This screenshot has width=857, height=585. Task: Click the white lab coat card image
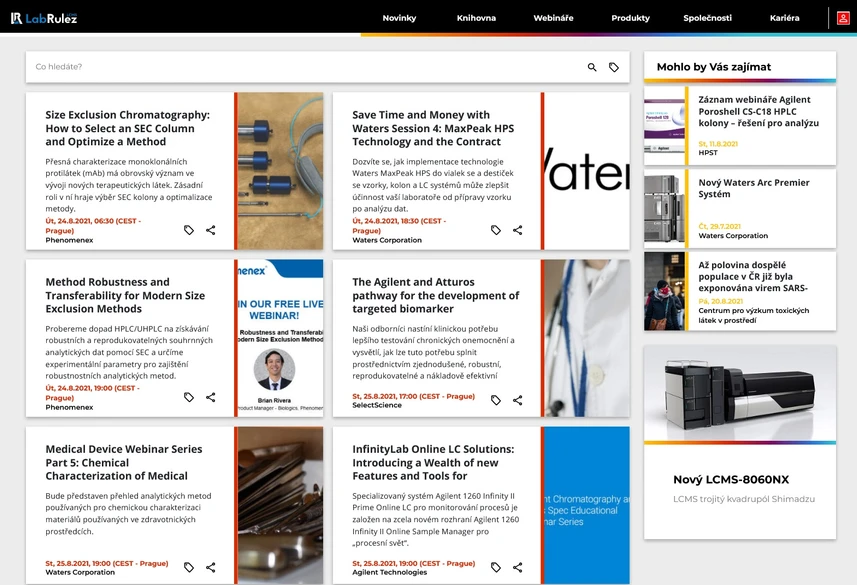coord(587,338)
